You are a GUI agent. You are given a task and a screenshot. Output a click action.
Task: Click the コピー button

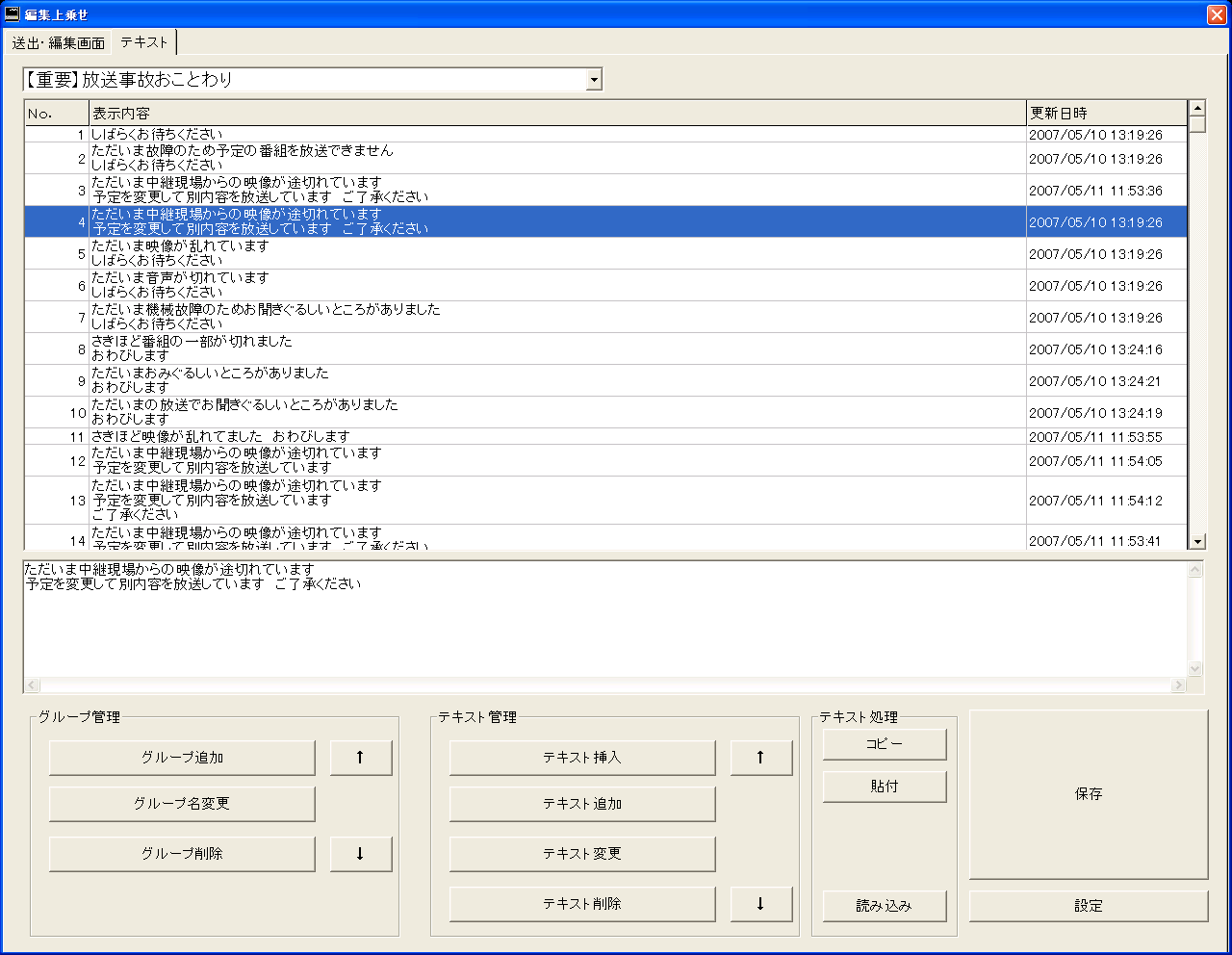tap(885, 744)
